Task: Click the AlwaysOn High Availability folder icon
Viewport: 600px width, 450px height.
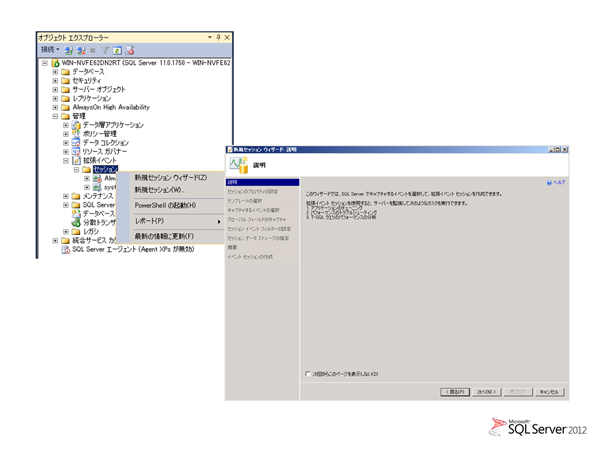Action: tap(65, 108)
